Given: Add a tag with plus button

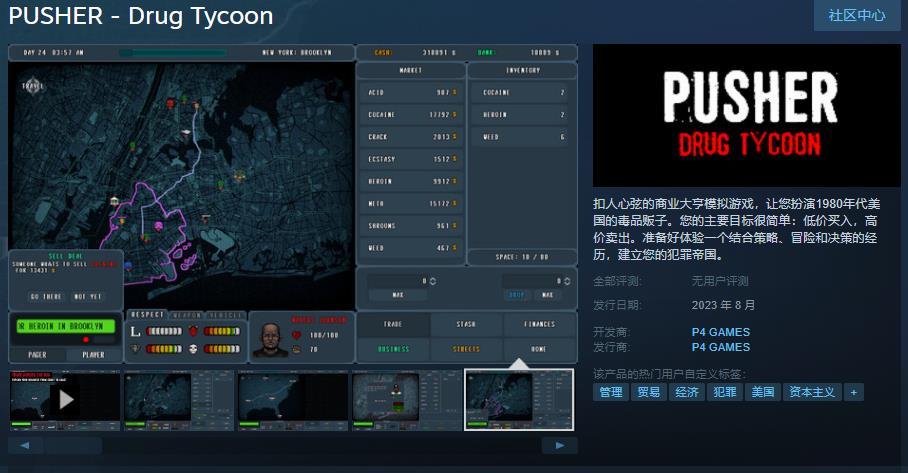Looking at the screenshot, I should point(854,392).
